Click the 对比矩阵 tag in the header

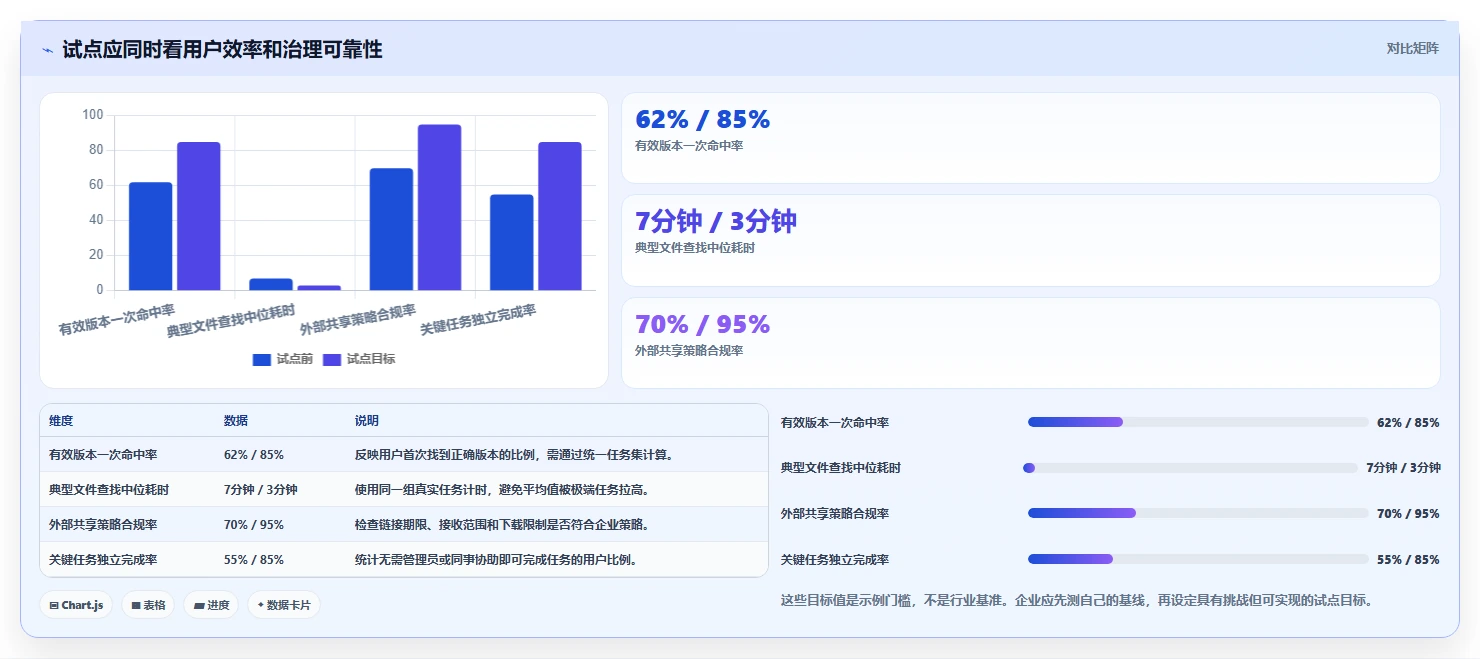[1412, 48]
